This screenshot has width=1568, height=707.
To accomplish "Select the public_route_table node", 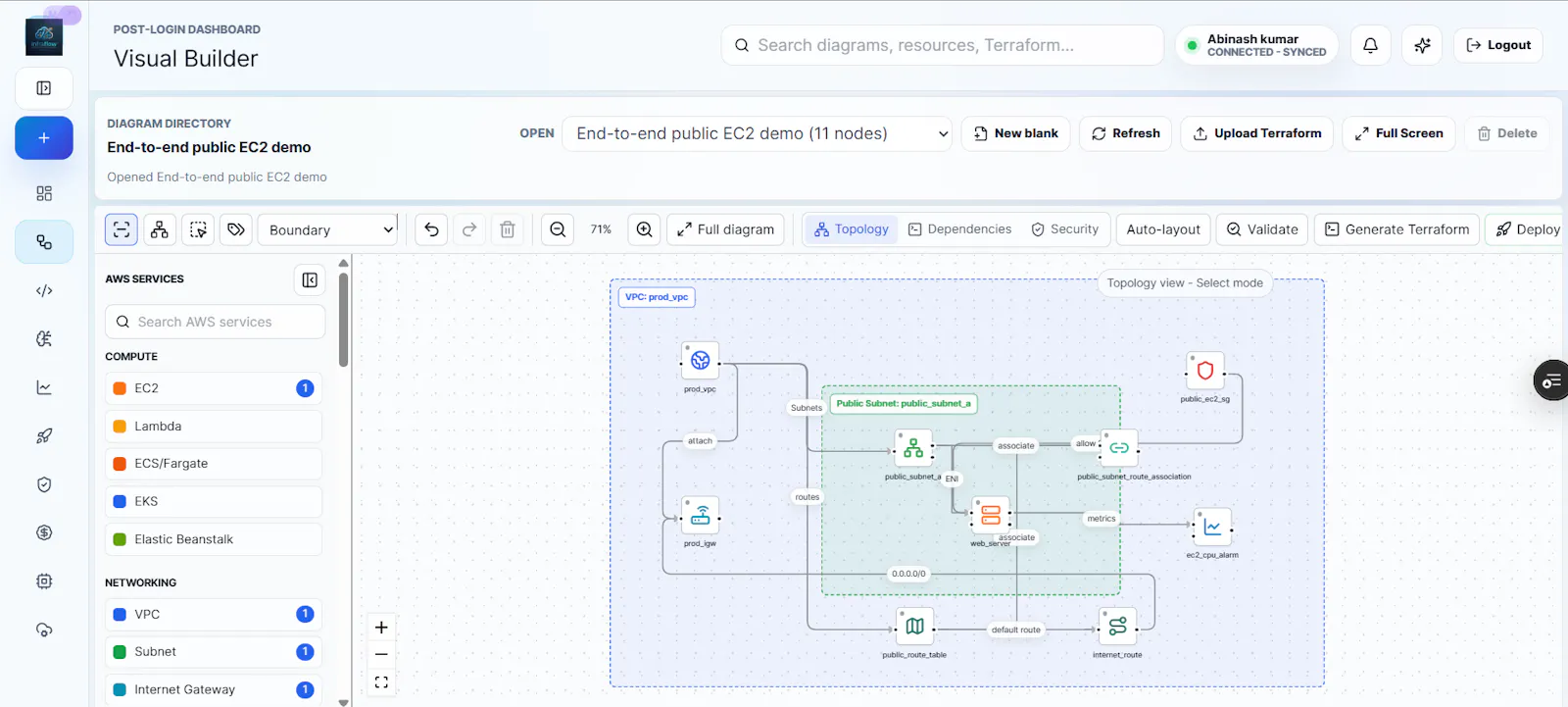I will (x=914, y=627).
